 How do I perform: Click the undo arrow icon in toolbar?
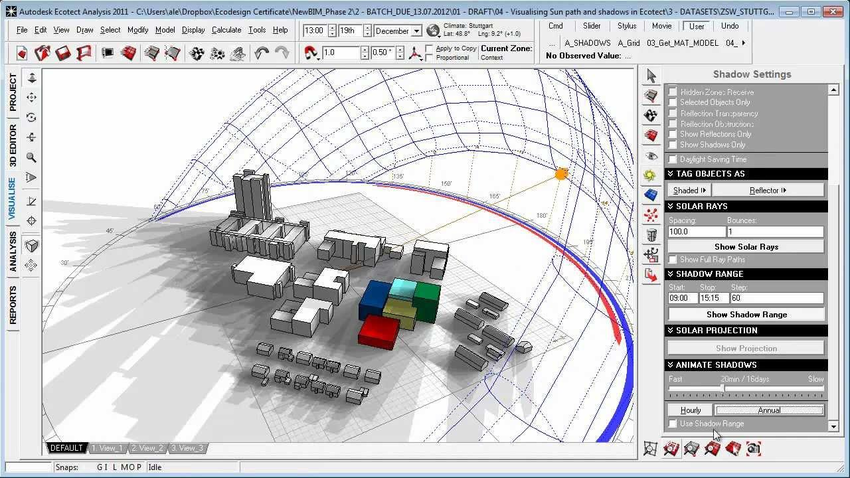[x=262, y=53]
